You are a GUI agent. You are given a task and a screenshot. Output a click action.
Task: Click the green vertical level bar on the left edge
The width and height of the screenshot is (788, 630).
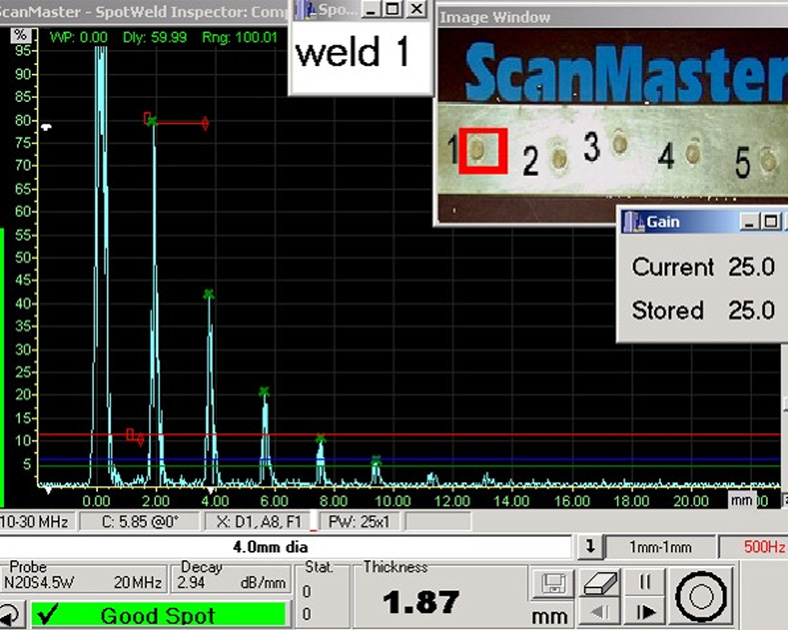pos(2,367)
